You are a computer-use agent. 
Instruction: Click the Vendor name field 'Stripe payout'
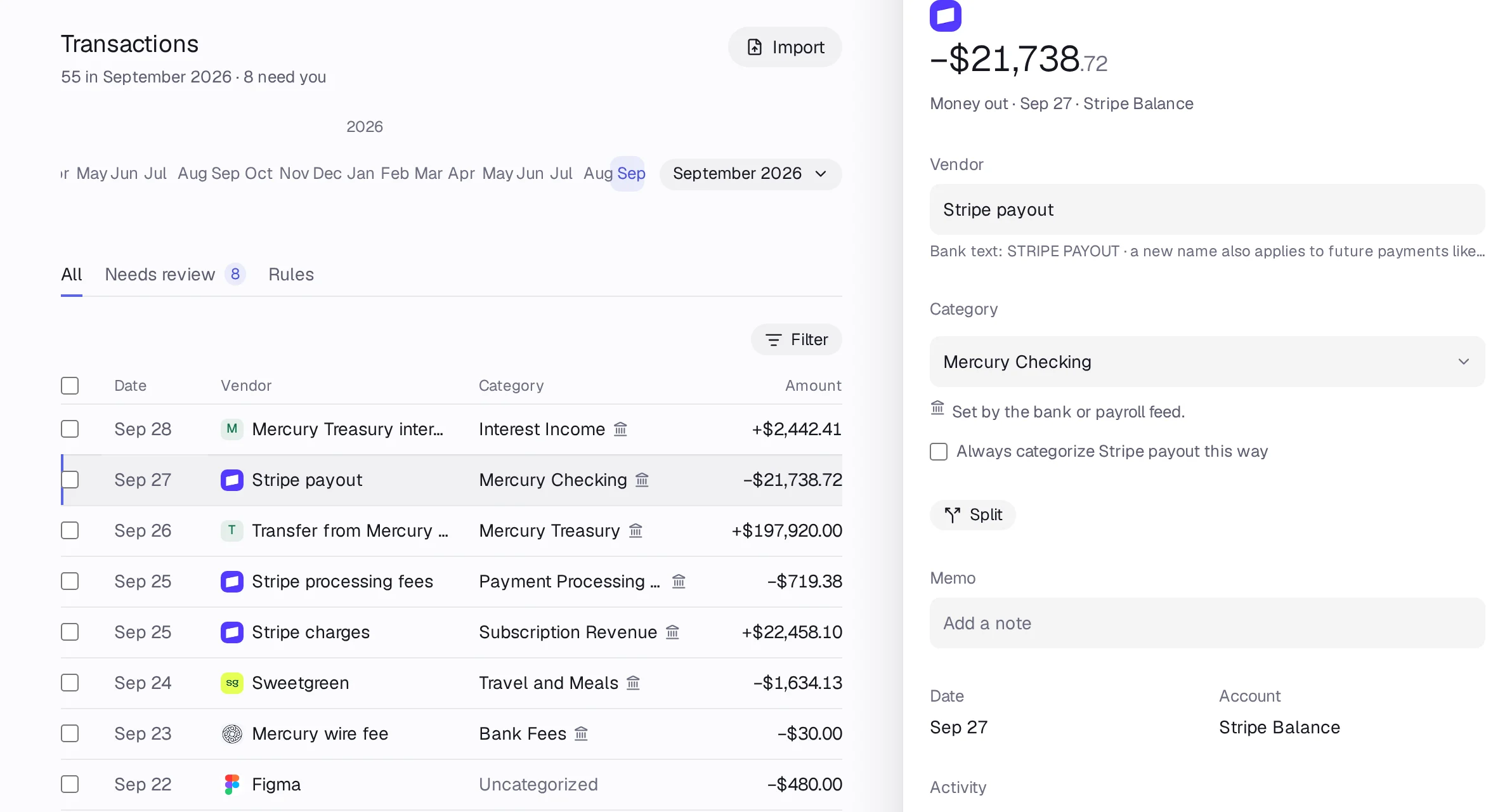[1207, 209]
